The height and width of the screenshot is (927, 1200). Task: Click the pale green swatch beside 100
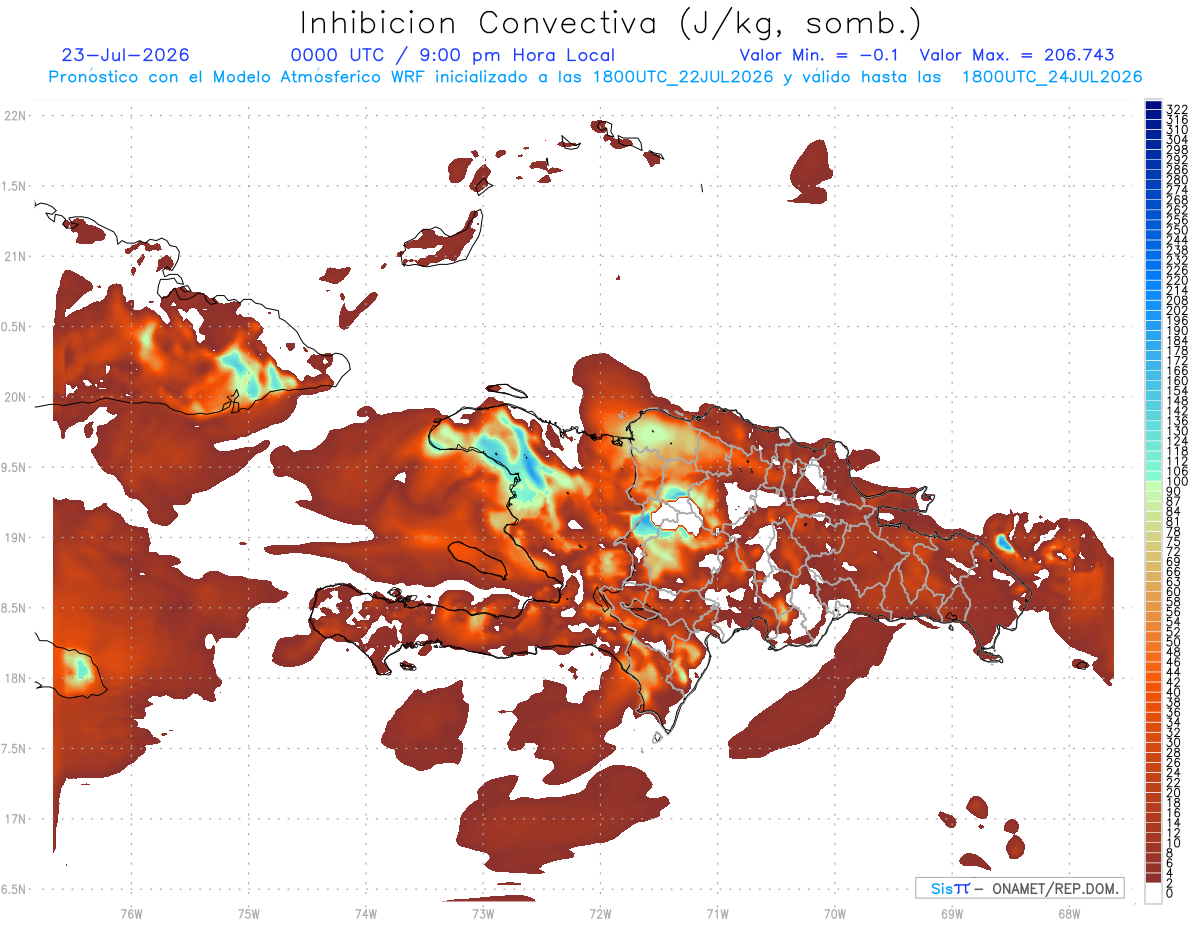(x=1153, y=486)
